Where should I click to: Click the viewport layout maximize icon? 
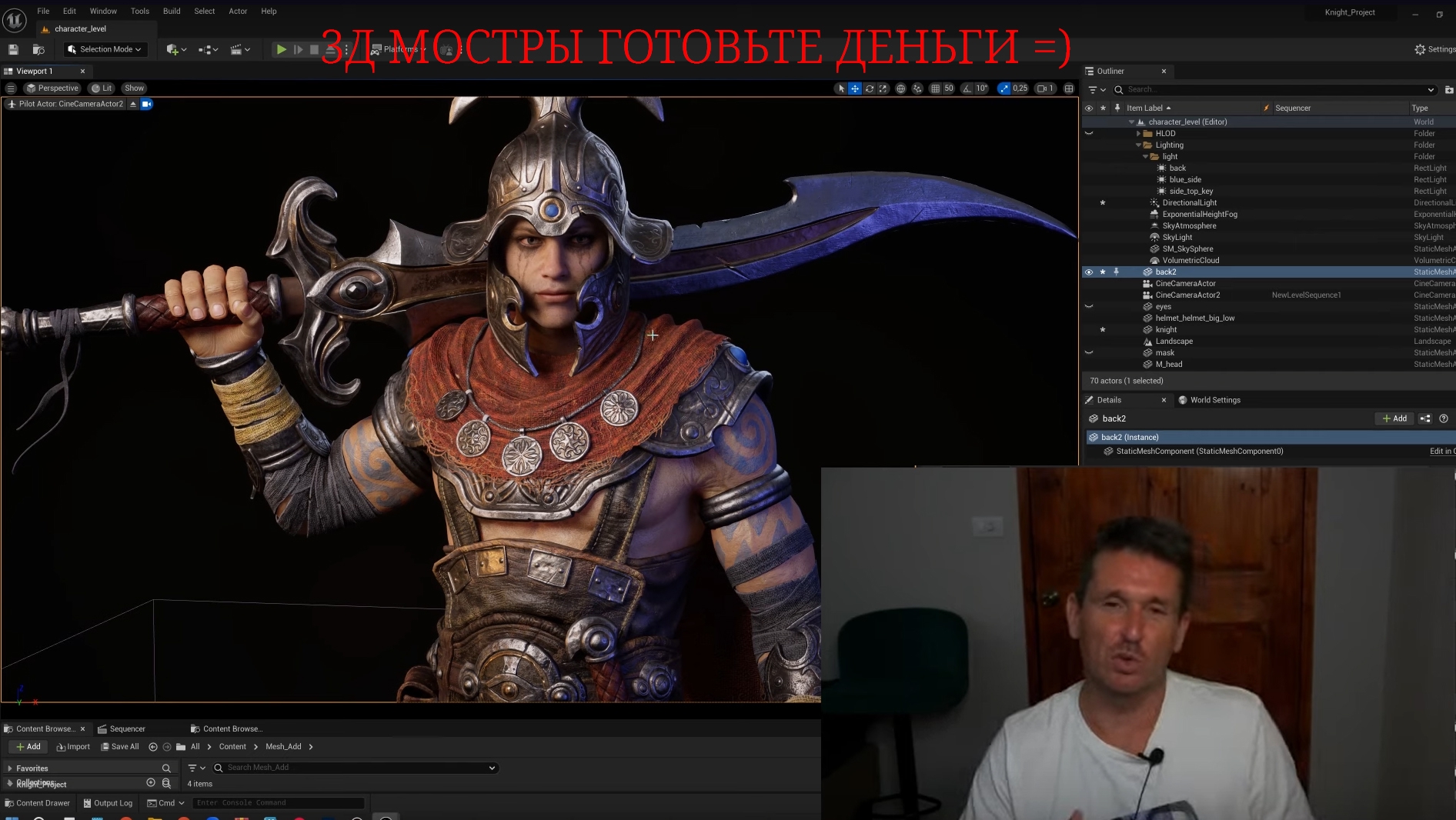coord(1069,88)
